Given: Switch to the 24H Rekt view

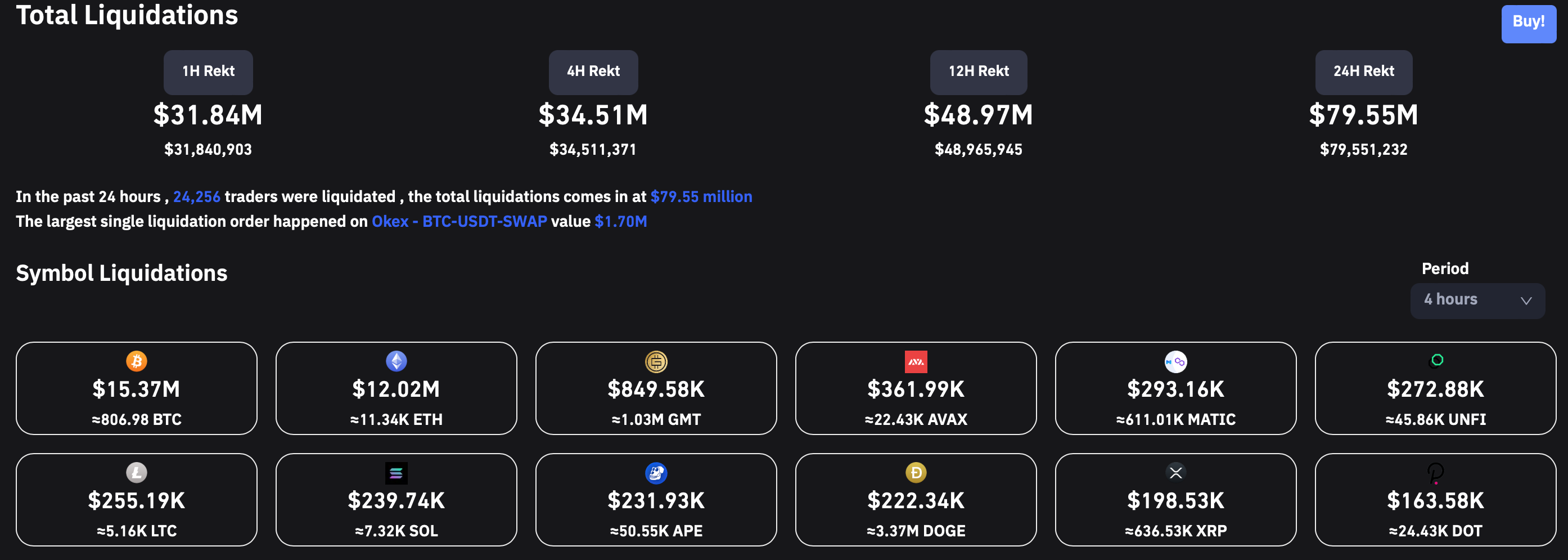Looking at the screenshot, I should pyautogui.click(x=1363, y=71).
